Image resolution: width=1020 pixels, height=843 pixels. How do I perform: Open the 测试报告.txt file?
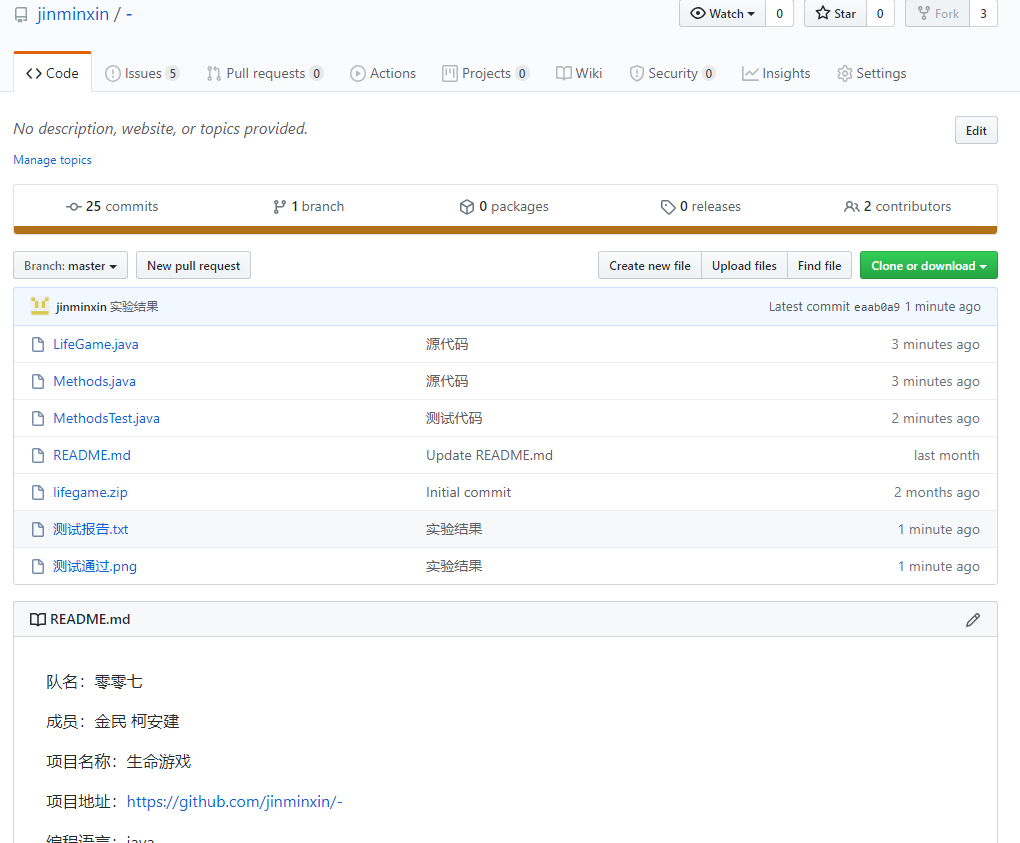[90, 529]
